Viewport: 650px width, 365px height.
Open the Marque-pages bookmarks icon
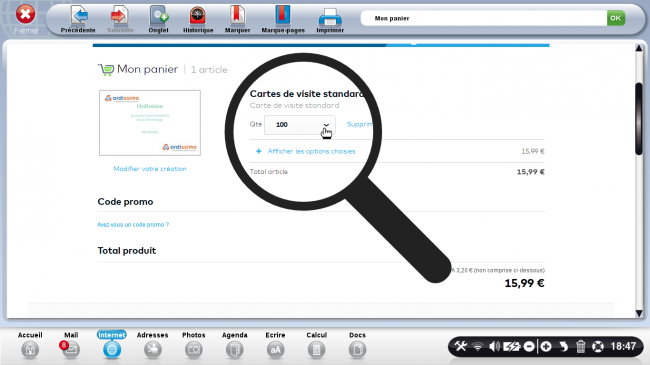283,16
